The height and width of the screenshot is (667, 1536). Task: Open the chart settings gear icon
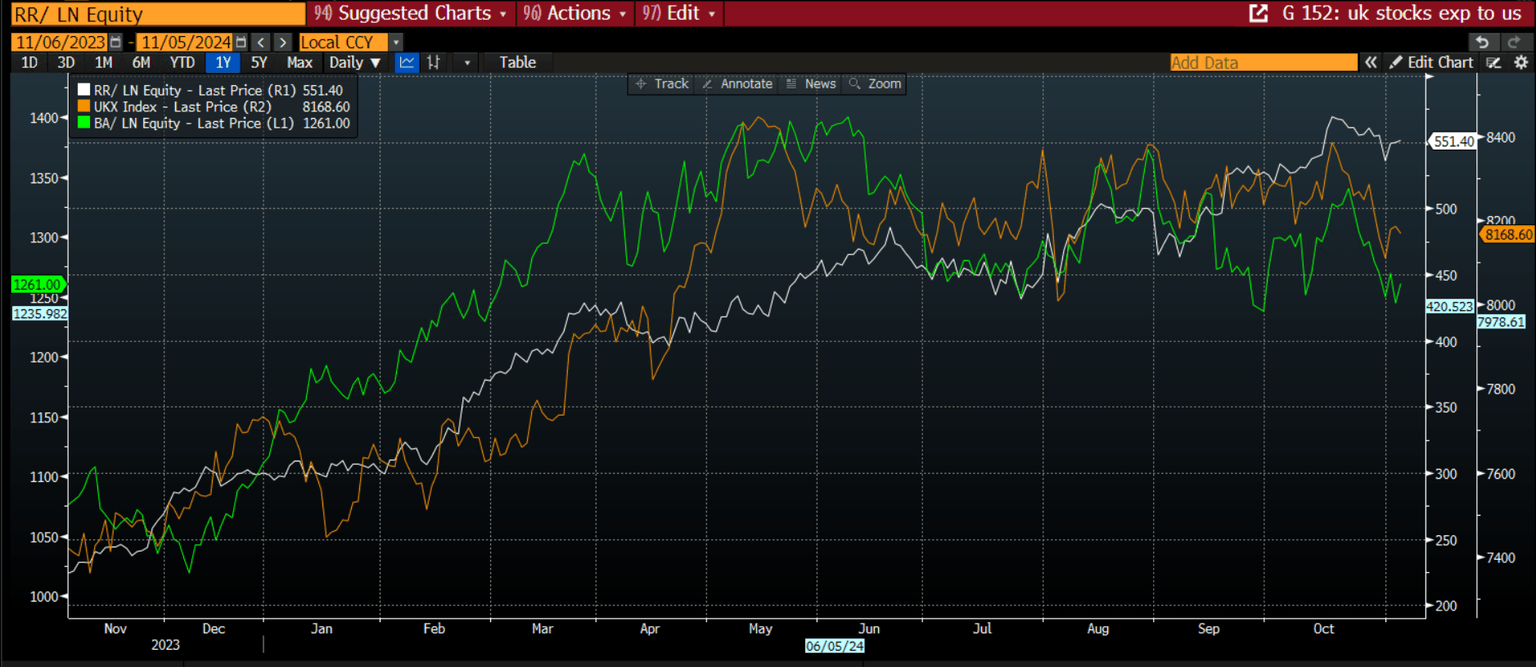click(1520, 62)
